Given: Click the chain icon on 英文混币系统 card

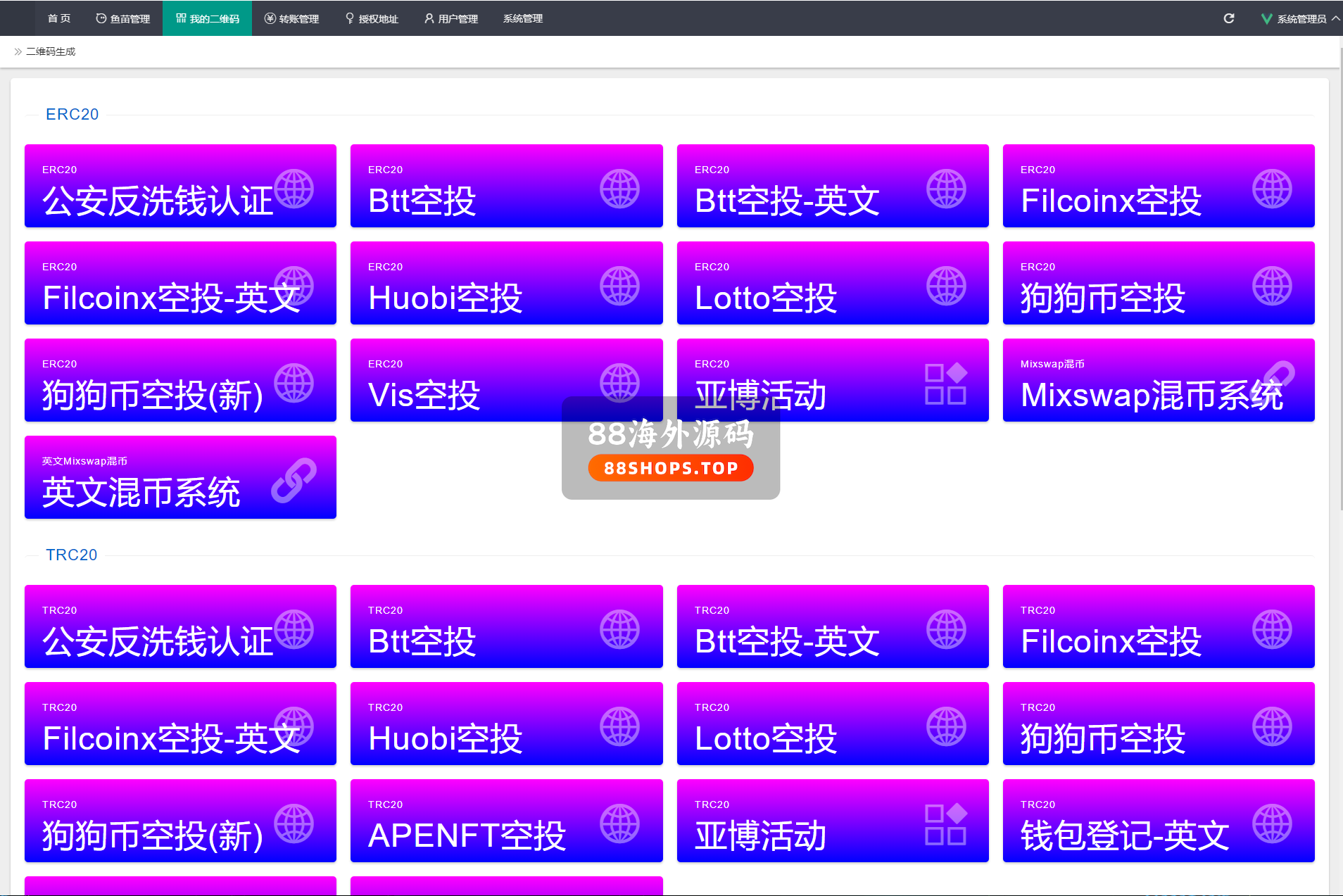Looking at the screenshot, I should (x=294, y=480).
